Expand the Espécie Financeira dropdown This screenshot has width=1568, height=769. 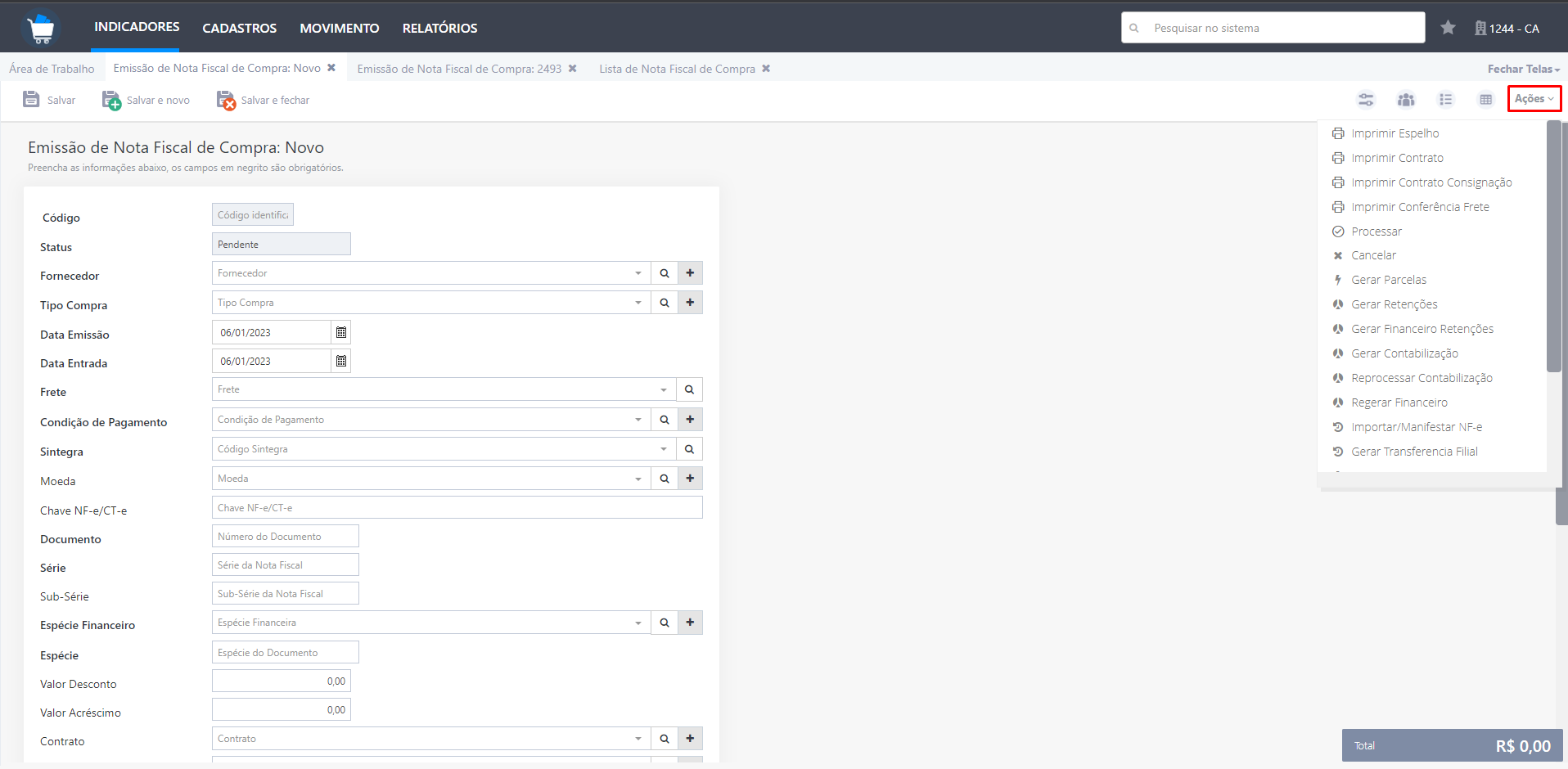[x=638, y=623]
